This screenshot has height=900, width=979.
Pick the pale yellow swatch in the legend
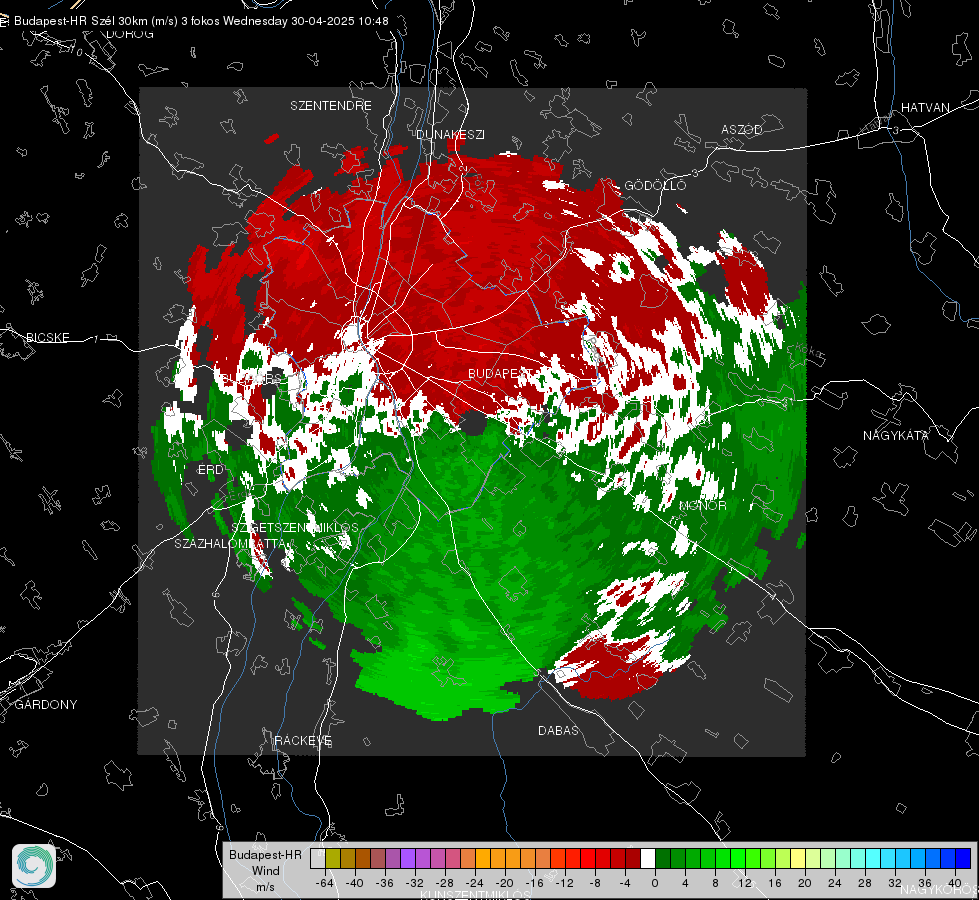click(x=798, y=859)
